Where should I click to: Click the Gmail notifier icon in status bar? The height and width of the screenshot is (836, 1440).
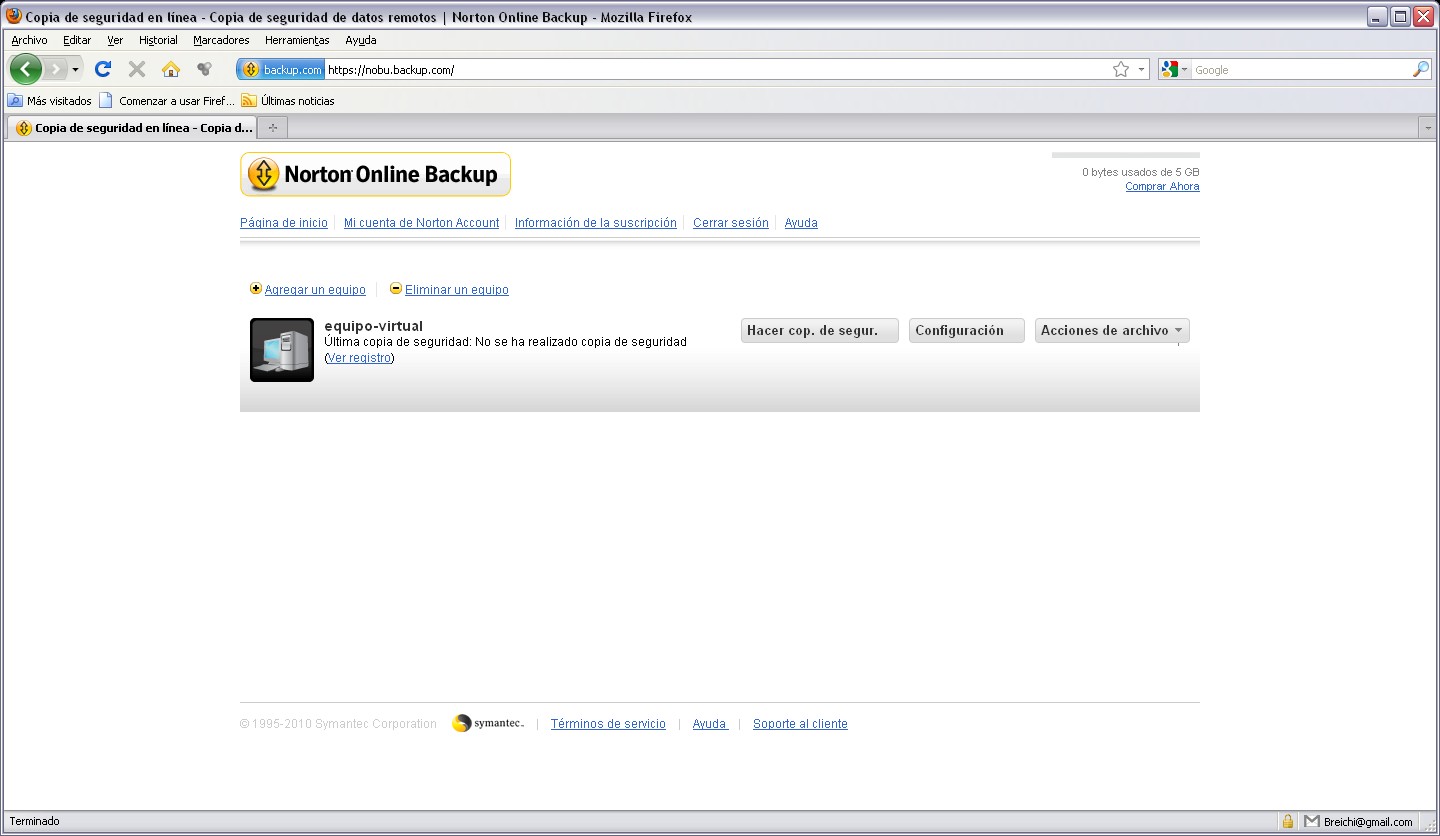(1312, 822)
